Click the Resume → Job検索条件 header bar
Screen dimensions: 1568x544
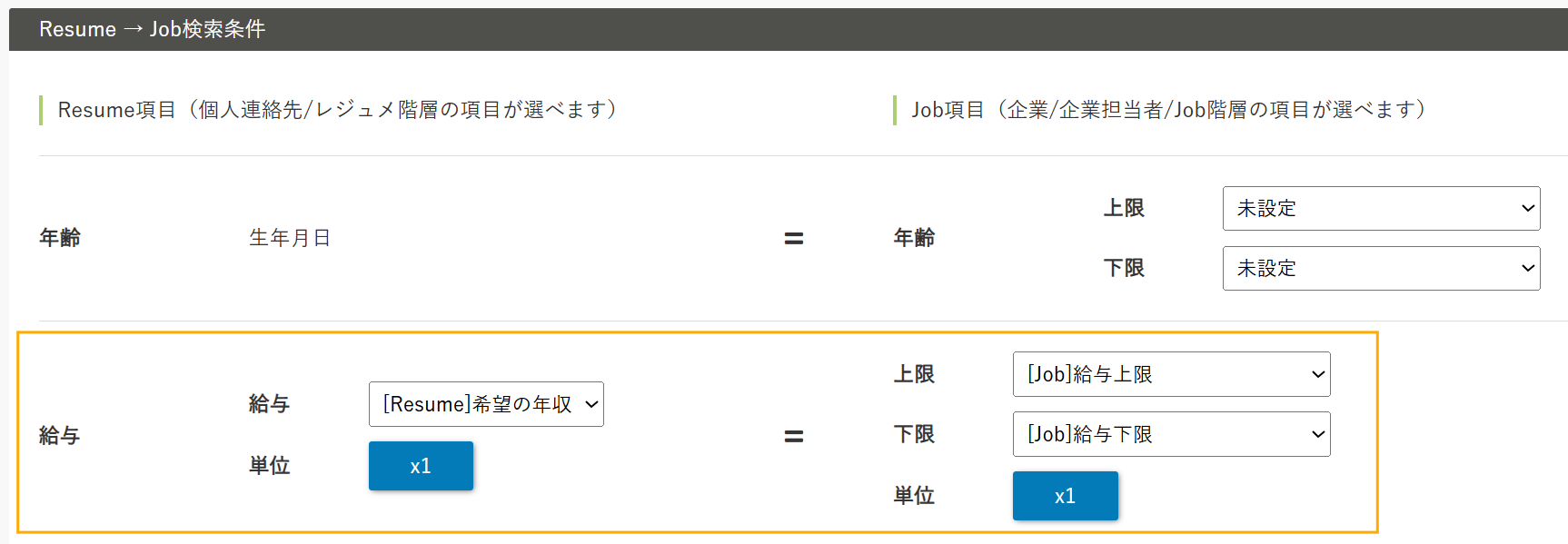[152, 29]
